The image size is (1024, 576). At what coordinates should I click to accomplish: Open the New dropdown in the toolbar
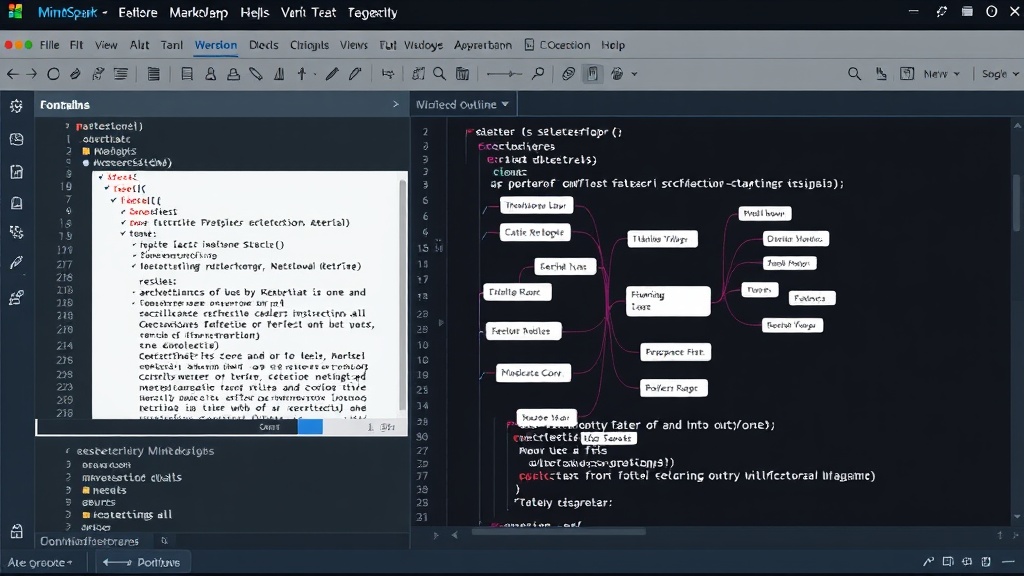(941, 74)
